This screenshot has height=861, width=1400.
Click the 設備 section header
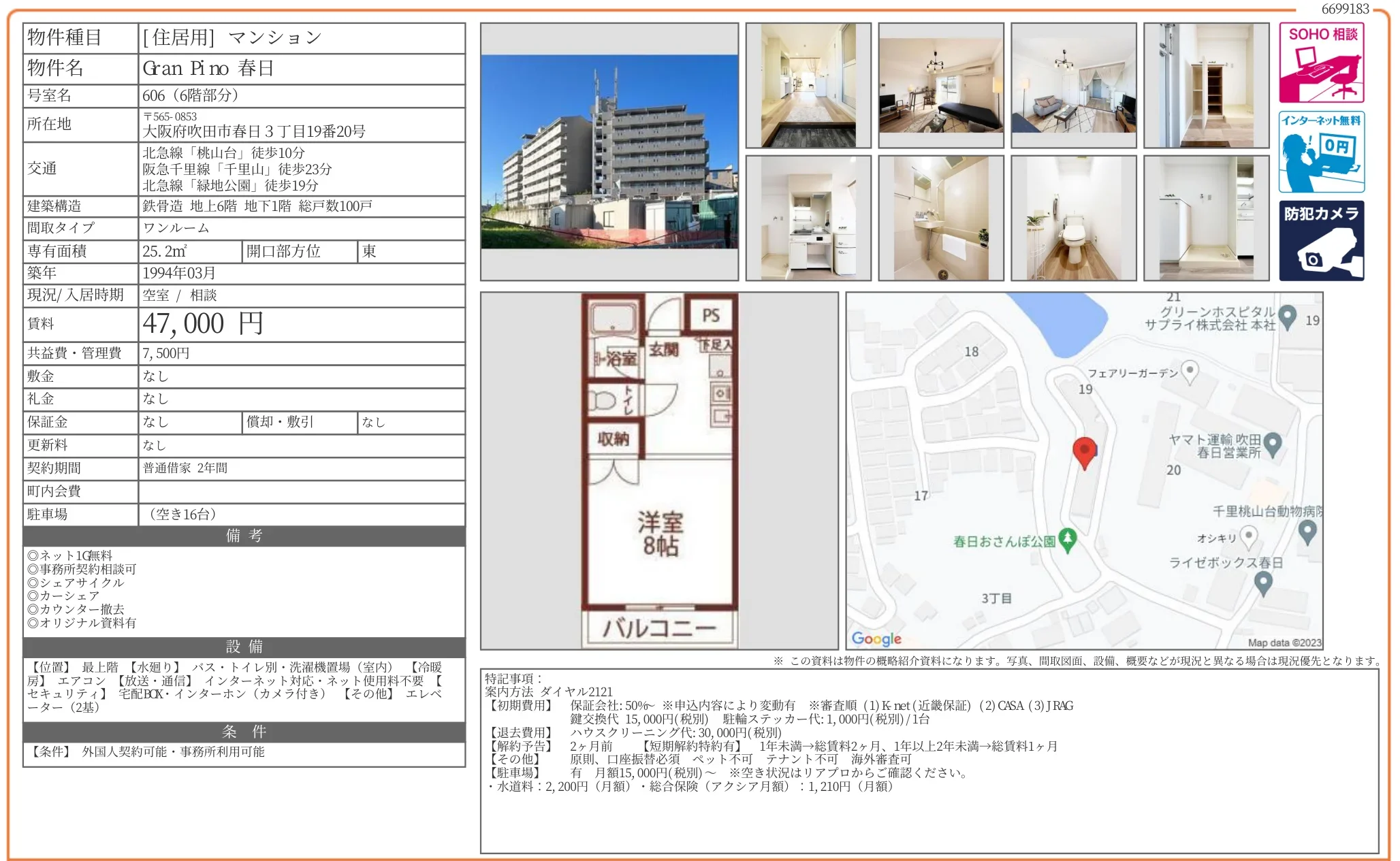244,646
